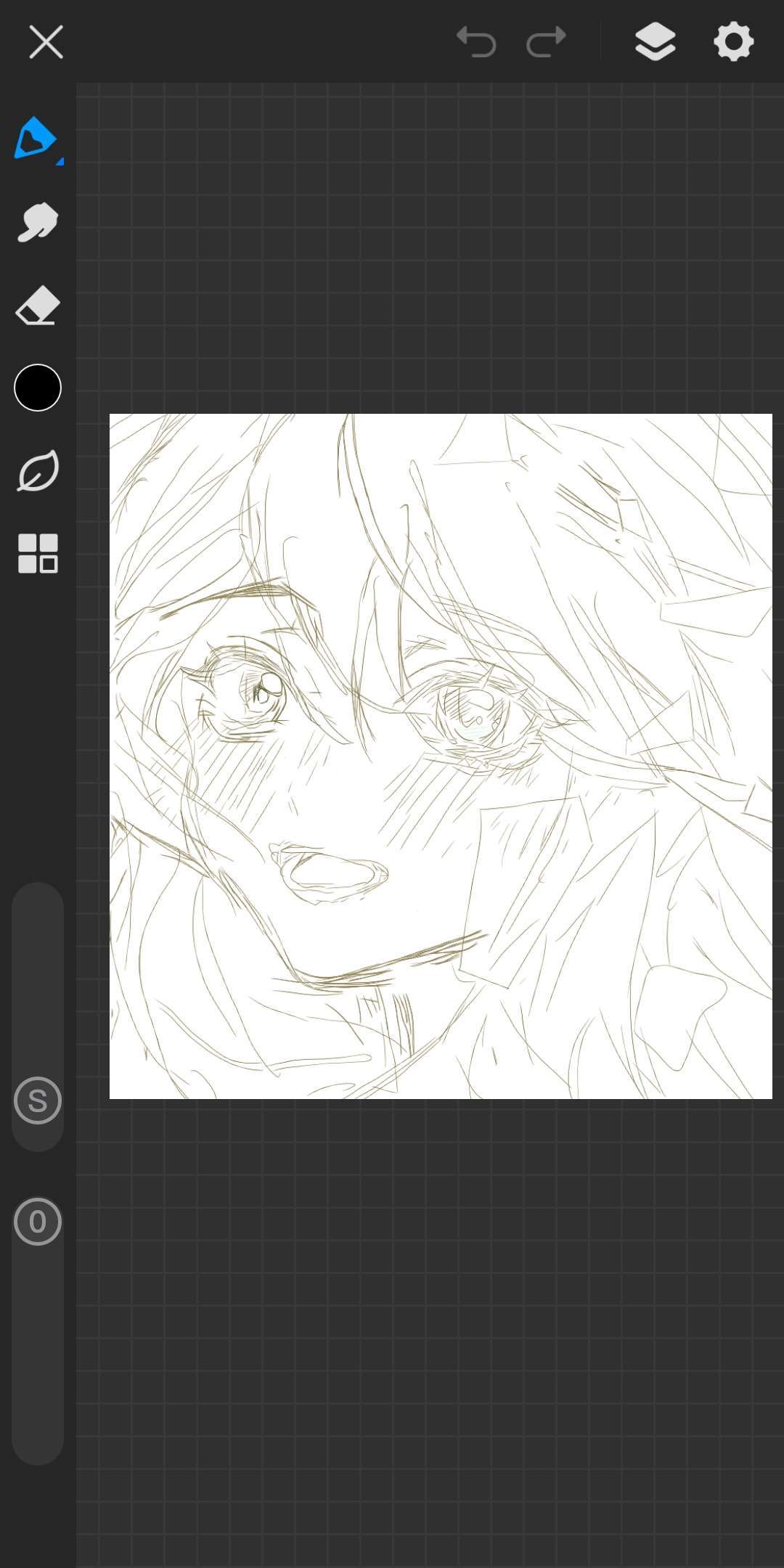Tap the S brush size slider handle

pos(38,1101)
